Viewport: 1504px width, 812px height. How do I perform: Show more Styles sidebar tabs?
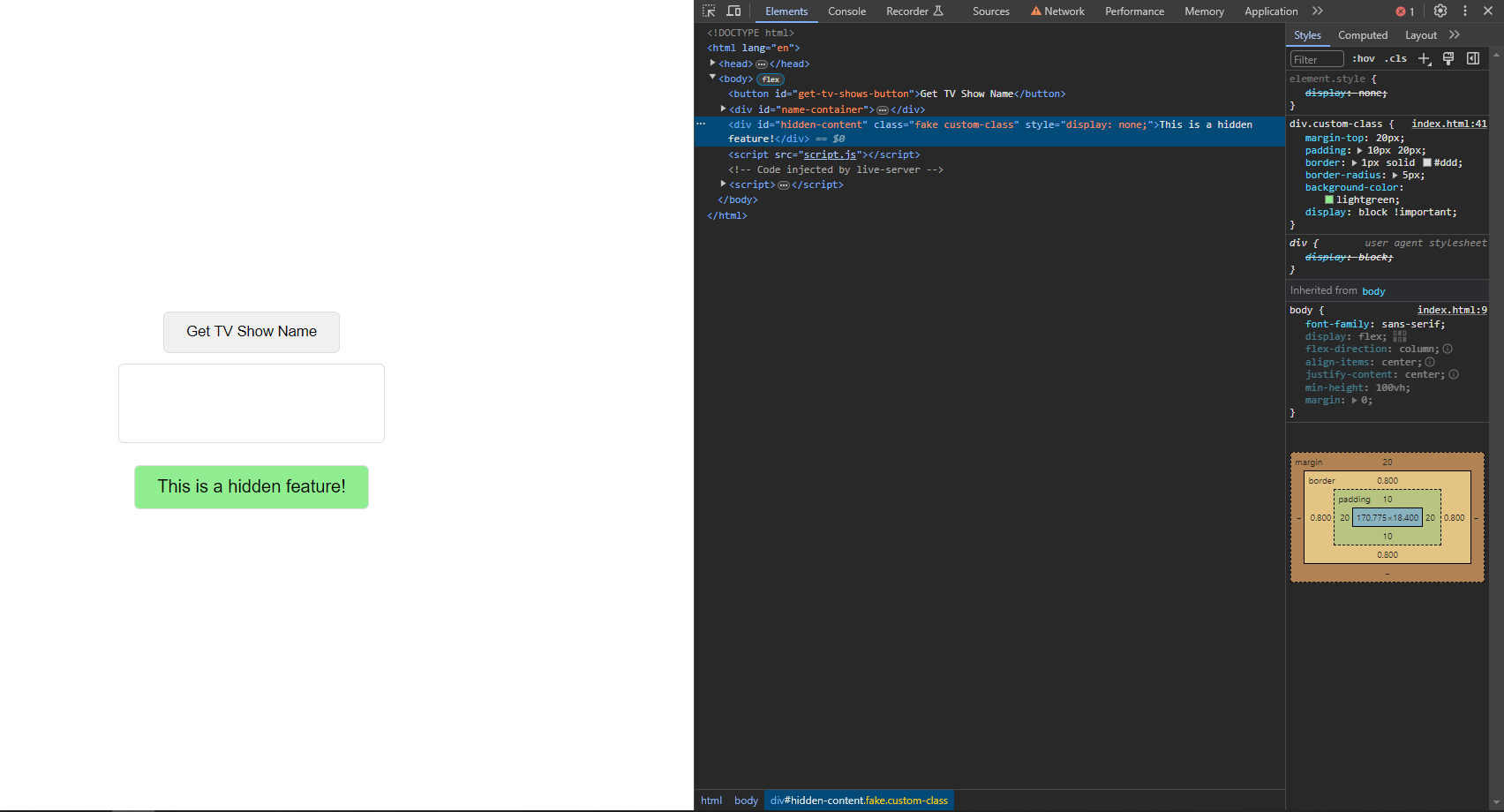[x=1455, y=35]
